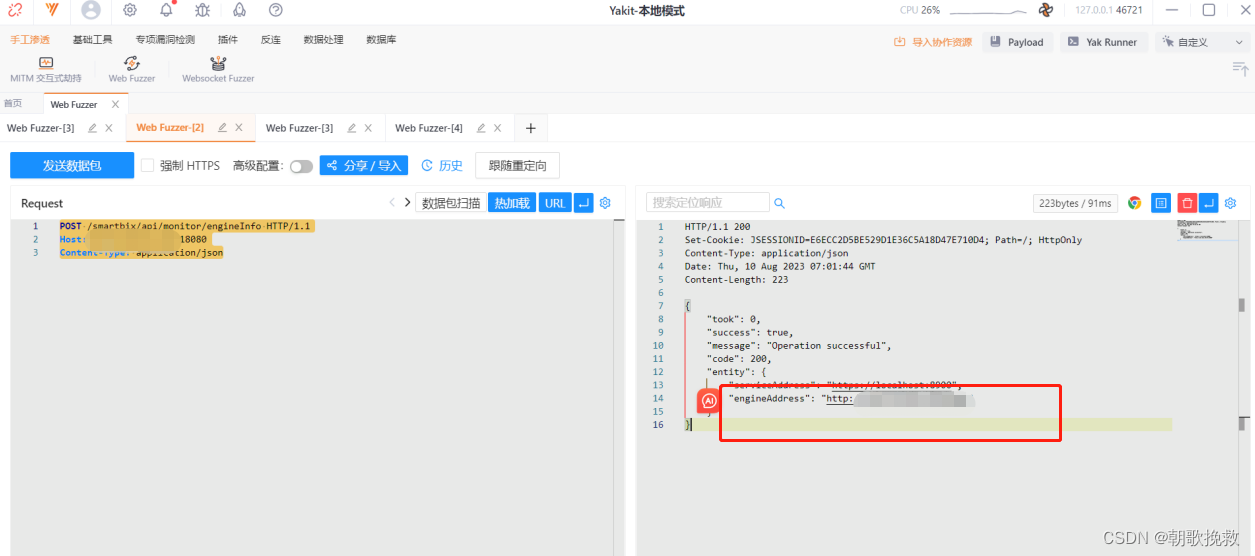The height and width of the screenshot is (556, 1255).
Task: Rename the Web Fuzzer-[4] tab with pencil
Action: click(x=482, y=128)
